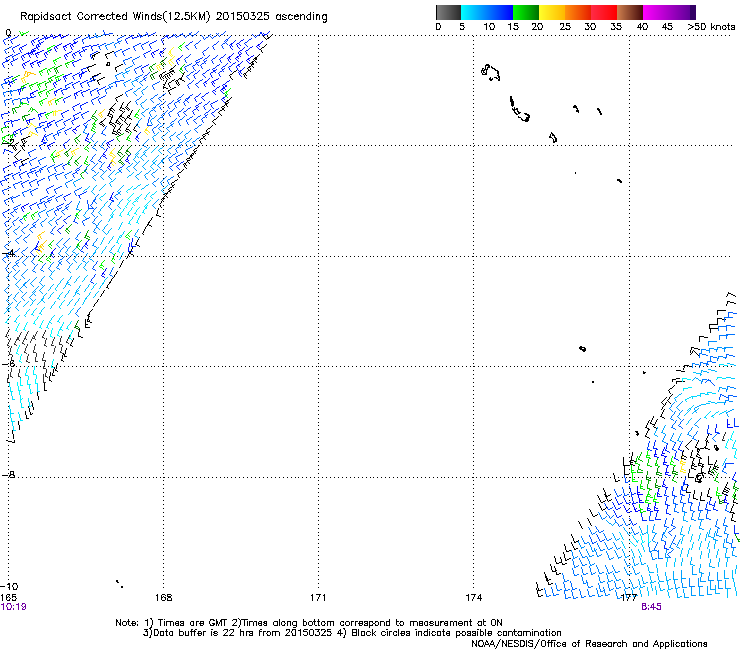Viewport: 740px width, 650px height.
Task: Click the note 'Times are GMT' line
Action: (x=309, y=623)
